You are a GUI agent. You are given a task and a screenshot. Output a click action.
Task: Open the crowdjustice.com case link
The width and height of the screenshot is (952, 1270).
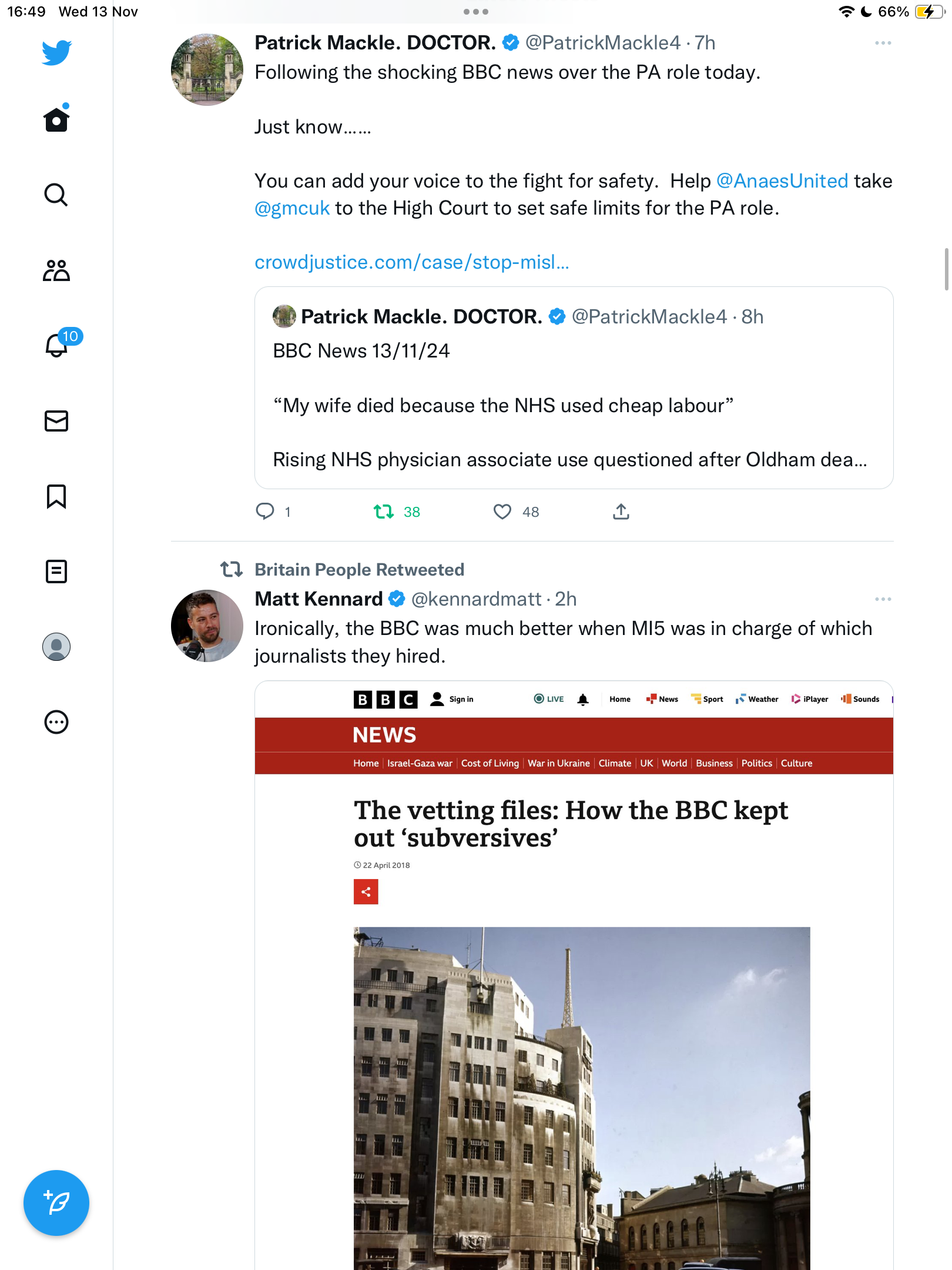pos(411,262)
